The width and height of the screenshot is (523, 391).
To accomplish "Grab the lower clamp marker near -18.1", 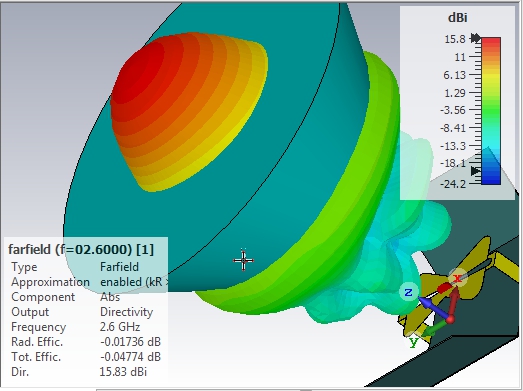I will click(x=476, y=171).
